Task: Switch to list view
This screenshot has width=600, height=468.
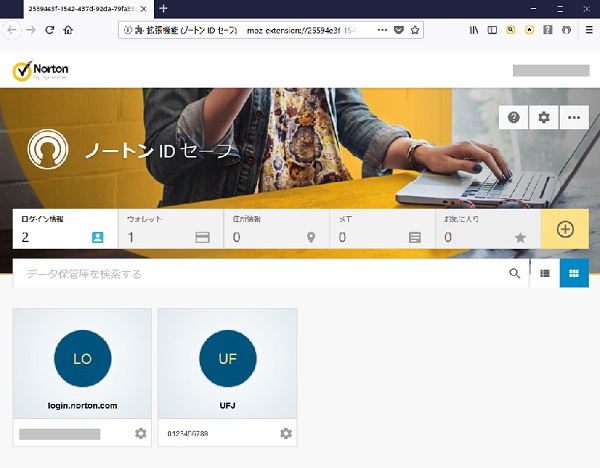Action: [x=545, y=273]
